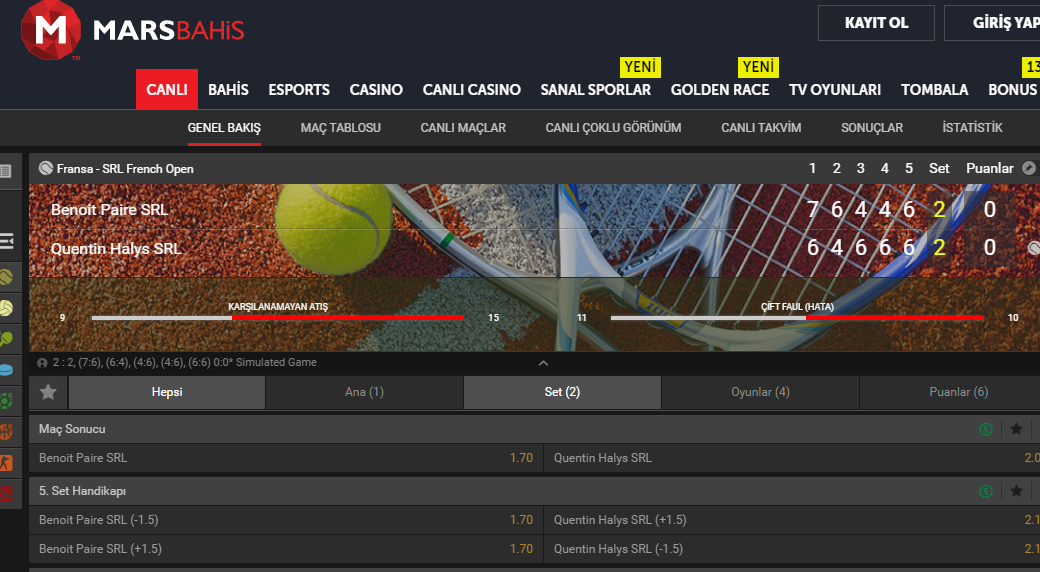Open the e-basketball sidebar icon
This screenshot has height=572, width=1040.
coord(7,431)
